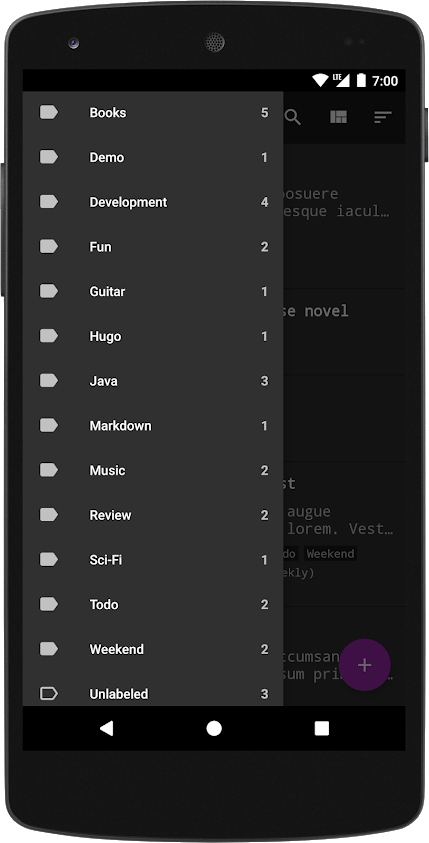Image resolution: width=429 pixels, height=843 pixels.
Task: Click the label icon beside Books
Action: tap(49, 112)
